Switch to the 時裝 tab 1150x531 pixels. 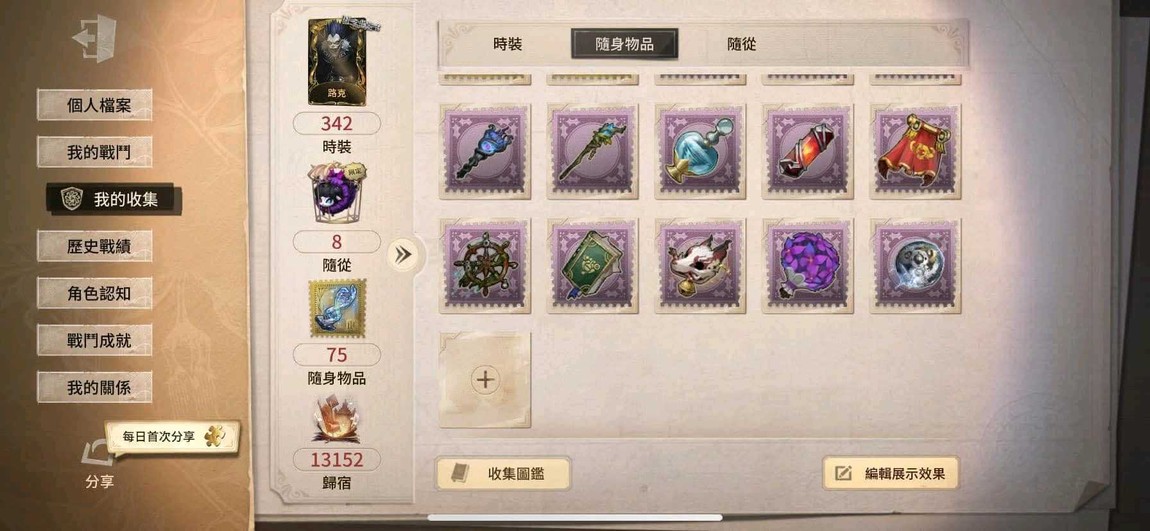coord(508,44)
